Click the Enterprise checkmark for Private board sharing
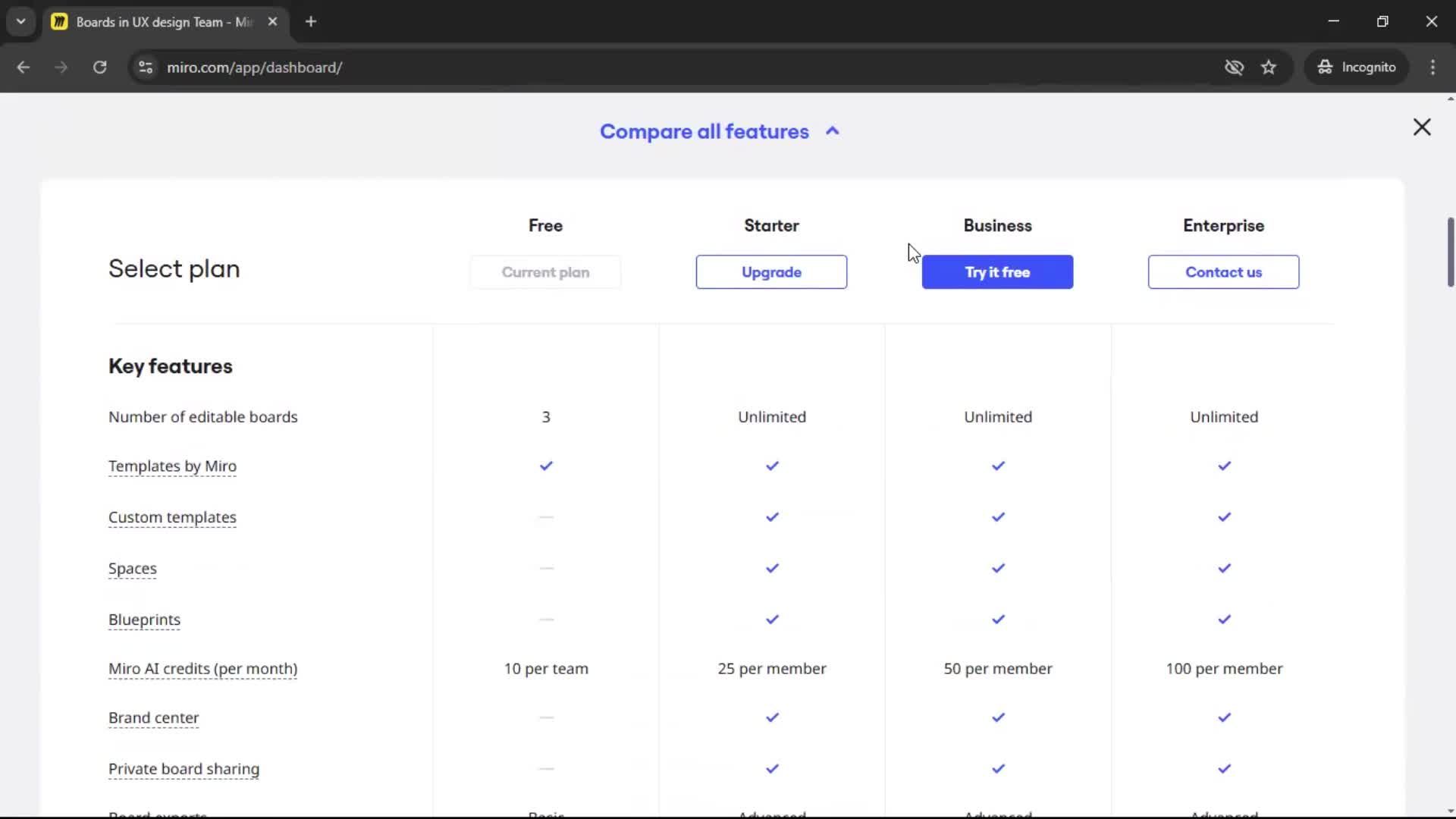The width and height of the screenshot is (1456, 819). click(x=1224, y=769)
